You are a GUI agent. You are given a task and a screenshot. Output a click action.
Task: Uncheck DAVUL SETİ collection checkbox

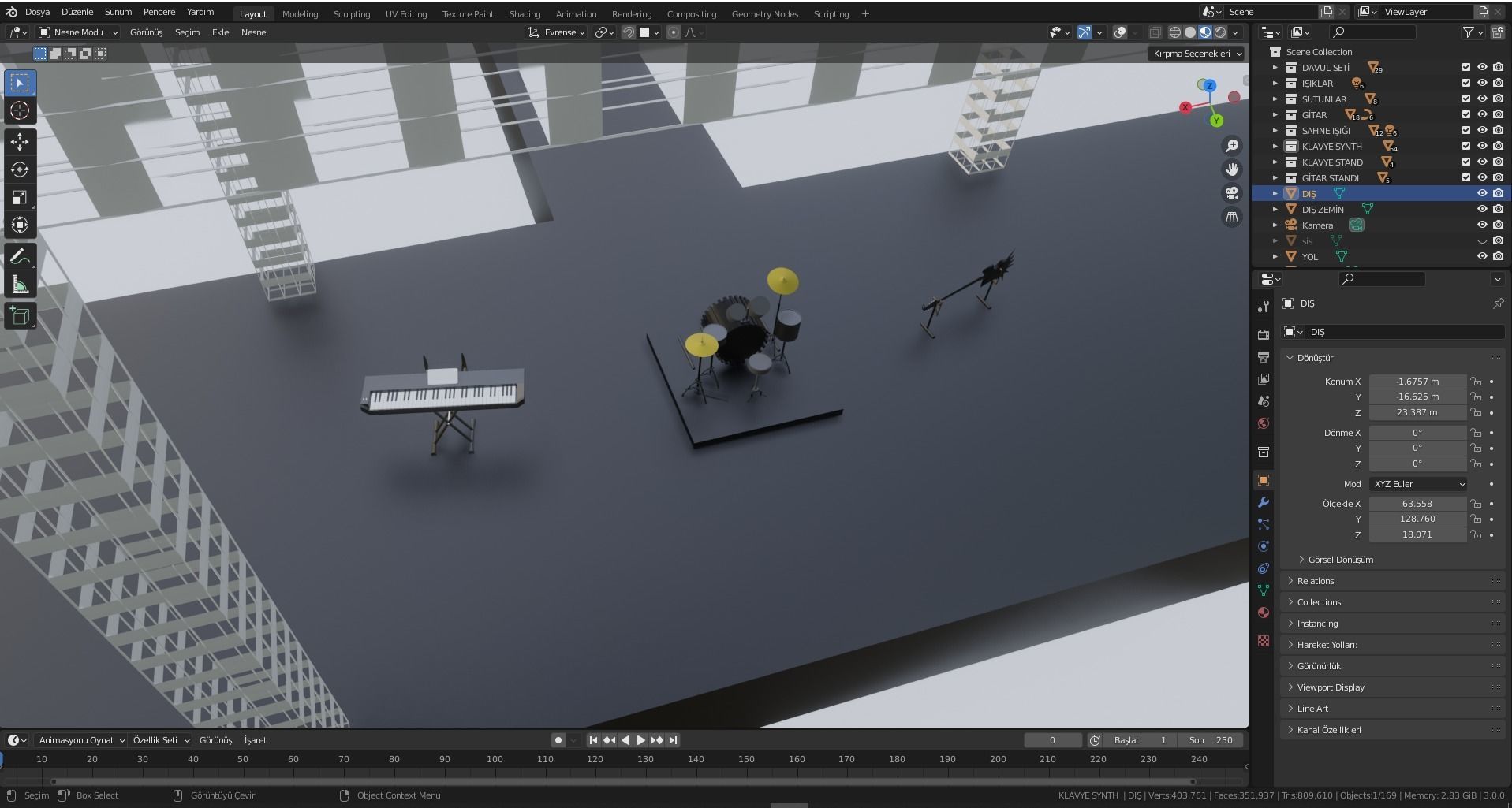(x=1465, y=68)
